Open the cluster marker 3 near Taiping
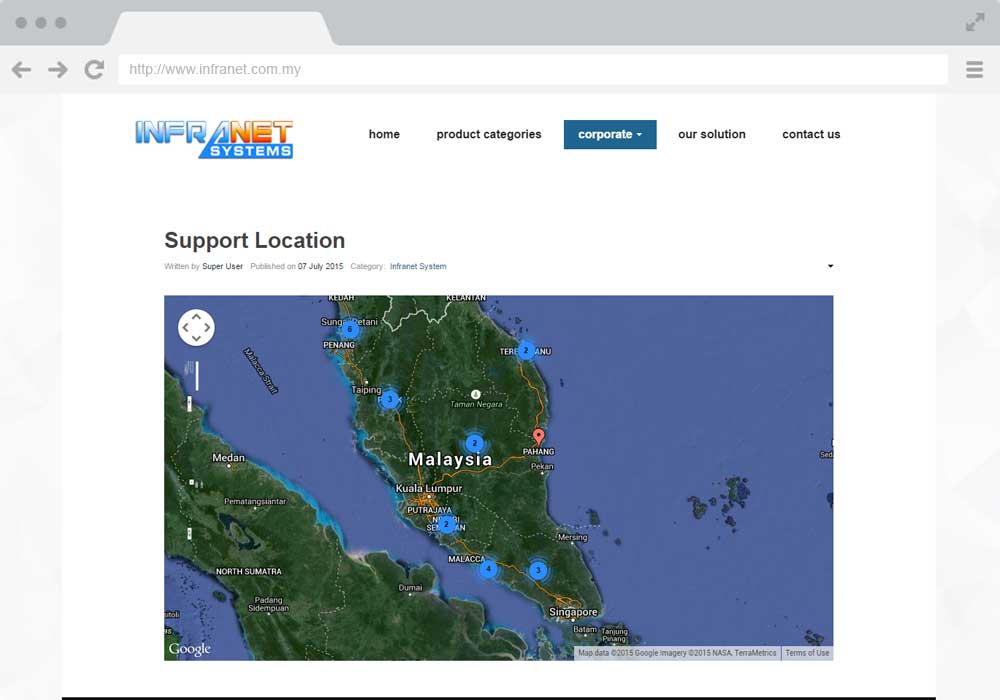Viewport: 1000px width, 700px height. 390,400
